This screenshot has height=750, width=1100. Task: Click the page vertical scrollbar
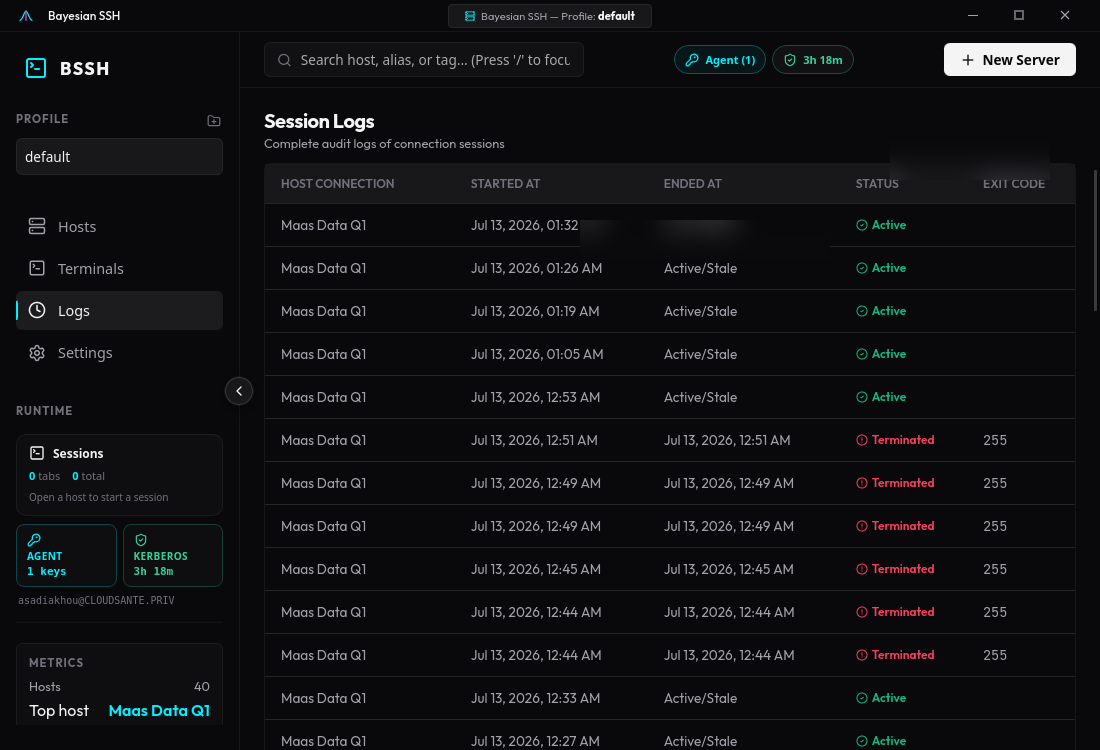[x=1096, y=240]
